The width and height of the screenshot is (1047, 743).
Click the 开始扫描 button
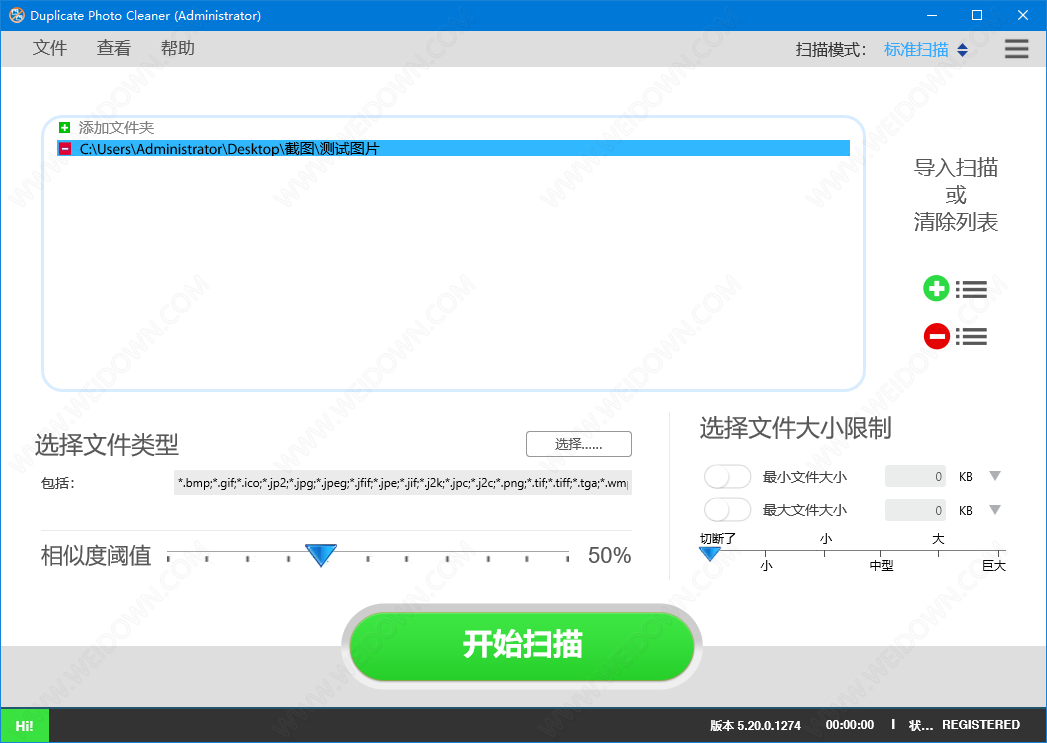(521, 646)
